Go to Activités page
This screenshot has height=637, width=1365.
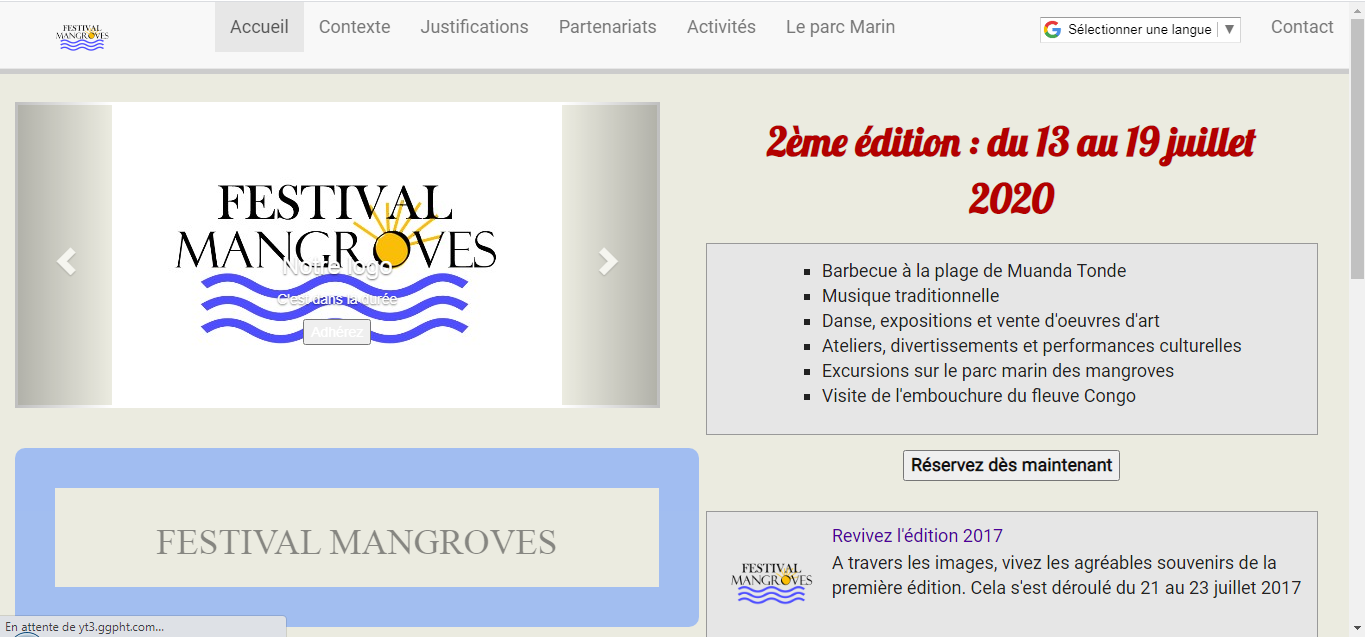pyautogui.click(x=721, y=27)
